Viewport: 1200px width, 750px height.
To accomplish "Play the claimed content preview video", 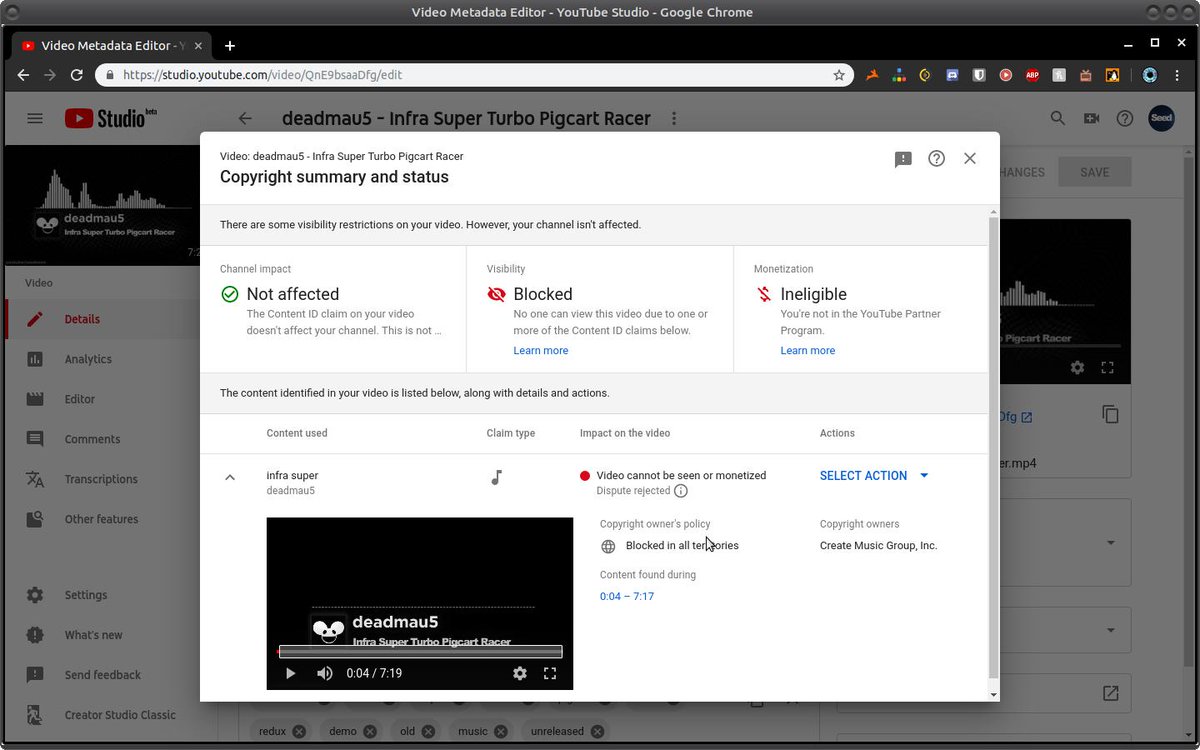I will pos(290,674).
